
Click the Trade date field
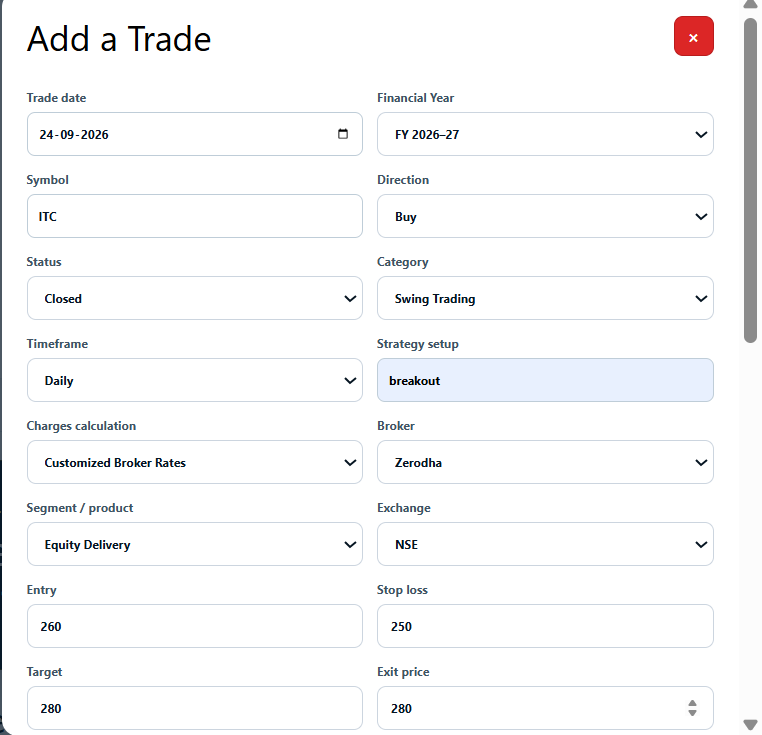click(194, 134)
